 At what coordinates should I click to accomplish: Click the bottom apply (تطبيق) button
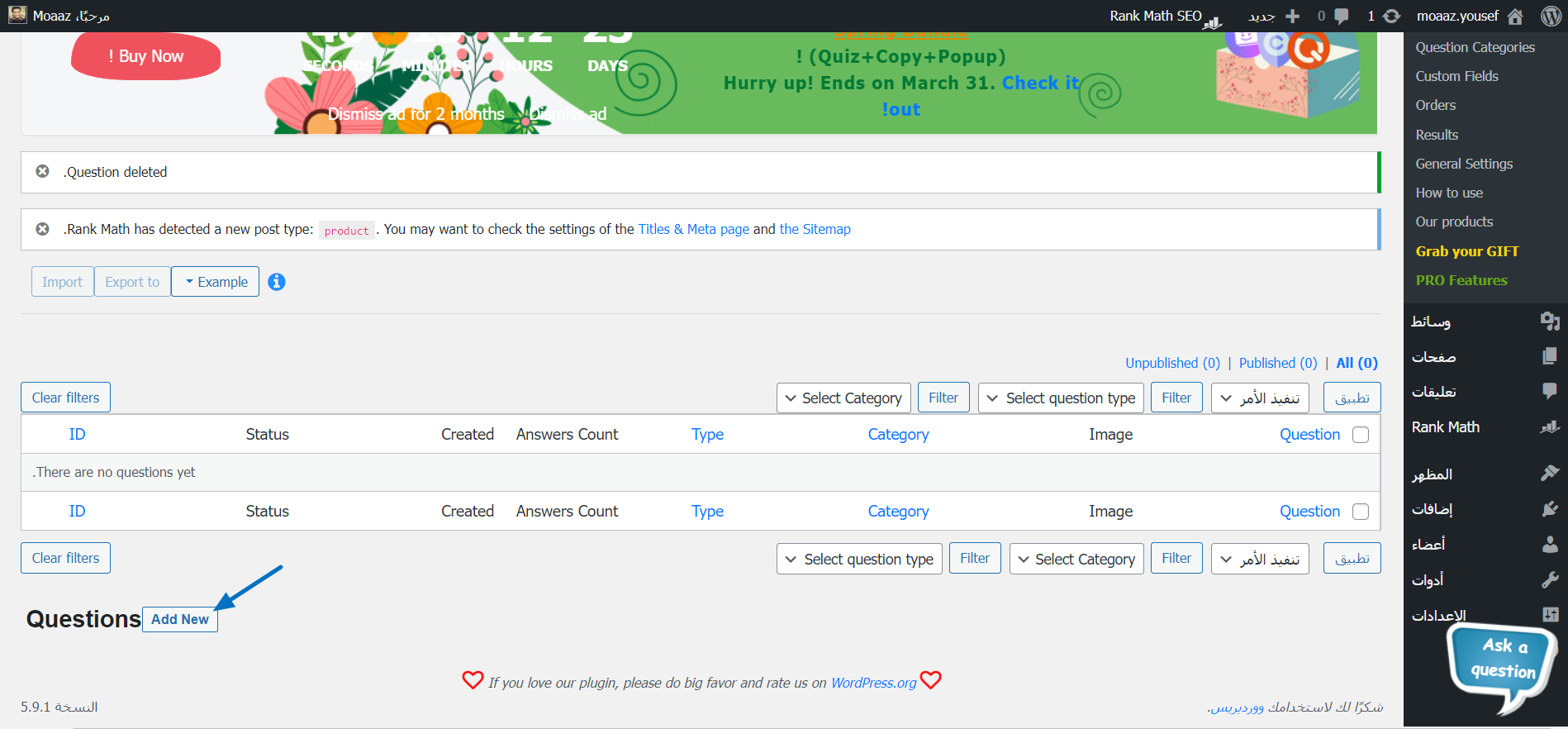tap(1352, 559)
